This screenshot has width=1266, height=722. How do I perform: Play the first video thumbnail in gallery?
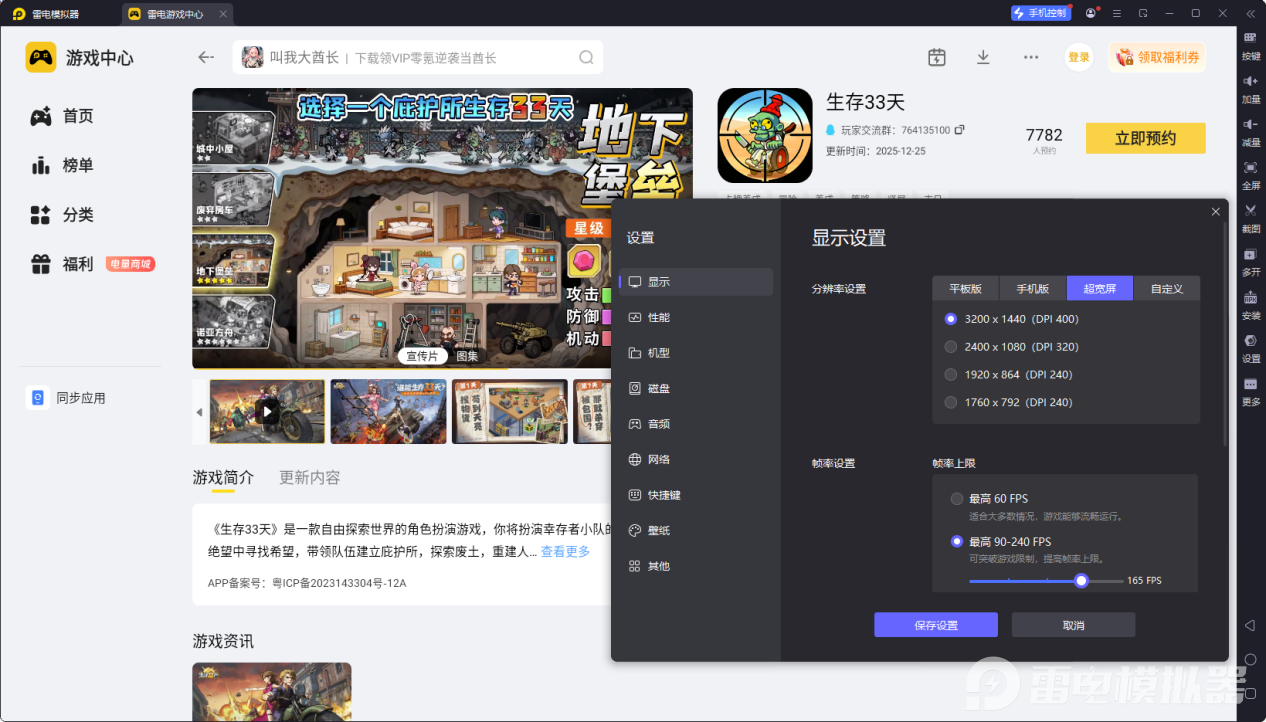267,411
